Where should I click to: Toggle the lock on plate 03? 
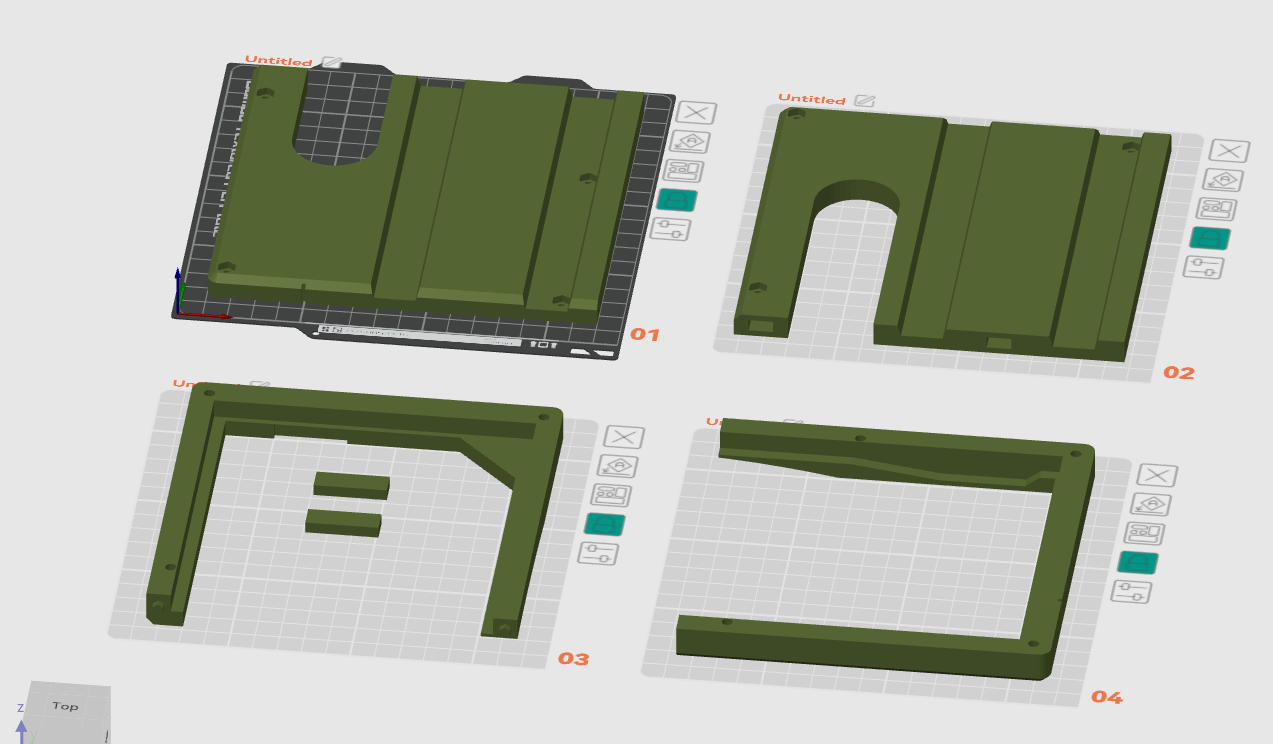click(x=605, y=524)
